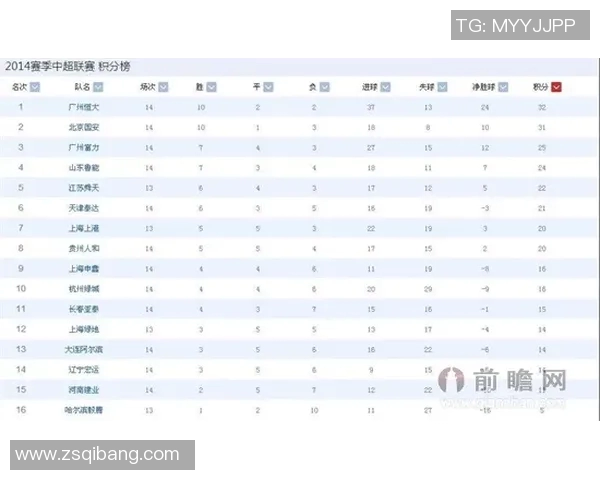This screenshot has height=480, width=600.
Task: Select team name 哈尔滨毅腾
Action: pos(84,410)
